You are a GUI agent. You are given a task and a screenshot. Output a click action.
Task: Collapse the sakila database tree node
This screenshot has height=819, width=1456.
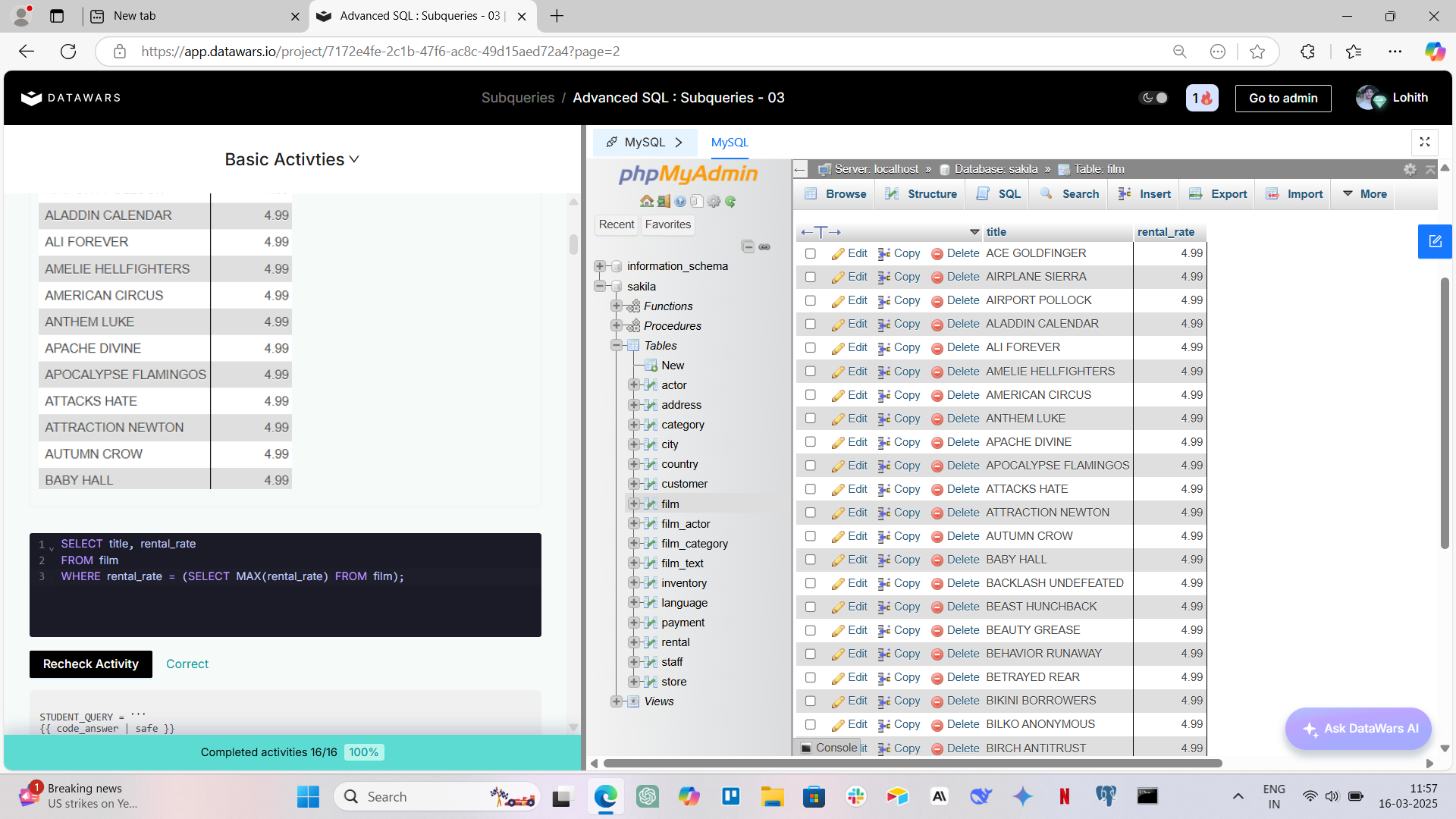pos(600,287)
